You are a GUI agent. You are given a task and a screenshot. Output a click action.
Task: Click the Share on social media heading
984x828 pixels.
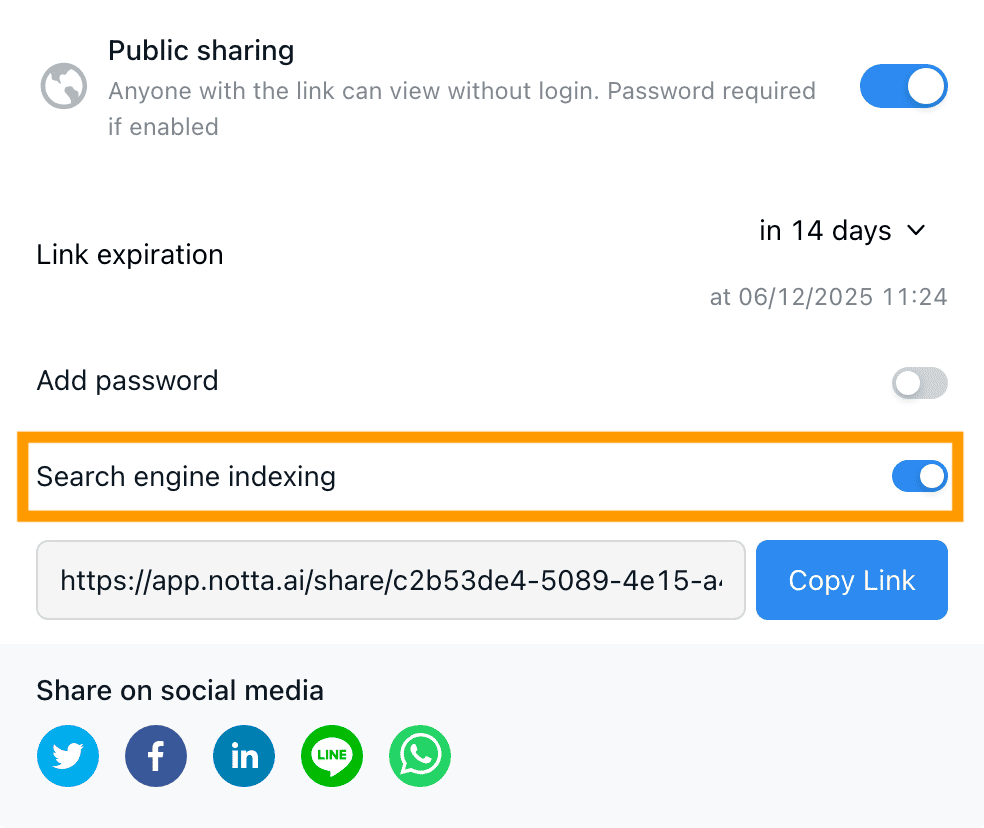click(180, 691)
